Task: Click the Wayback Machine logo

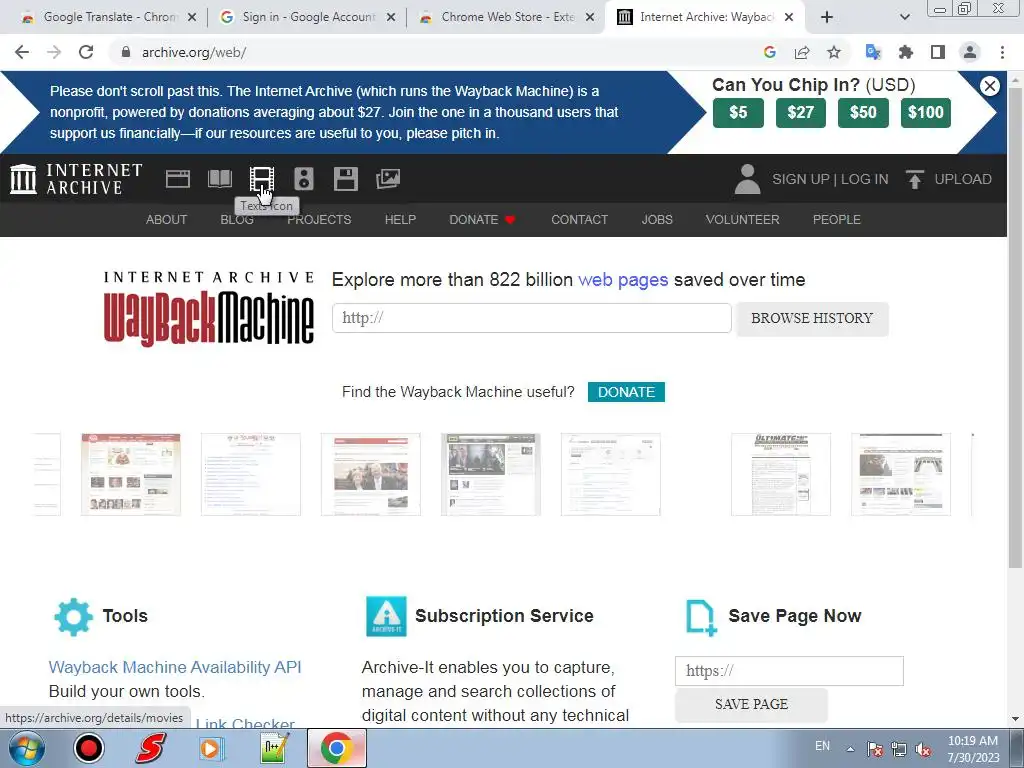Action: point(209,308)
